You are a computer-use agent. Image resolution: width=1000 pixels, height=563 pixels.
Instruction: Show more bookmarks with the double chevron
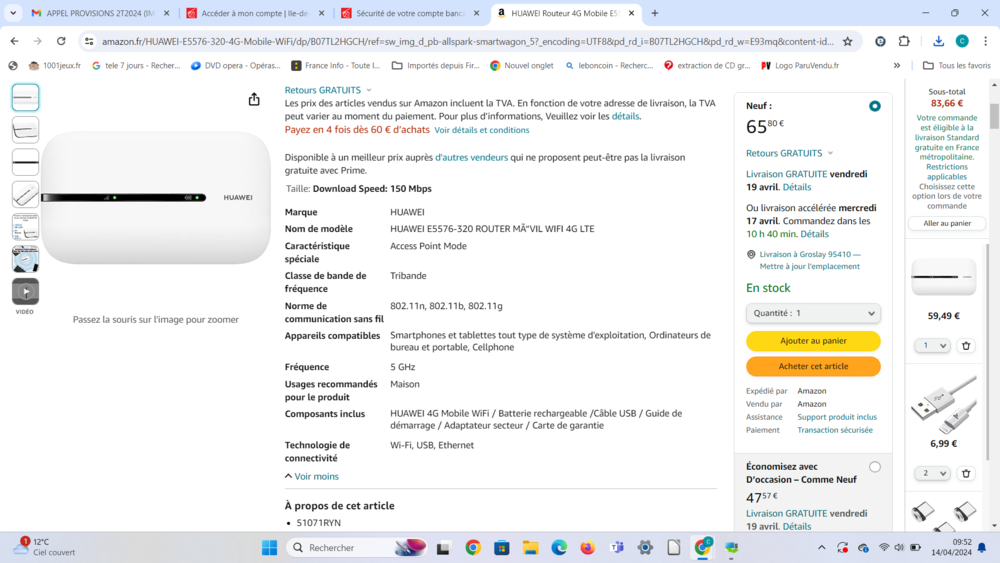coord(897,65)
